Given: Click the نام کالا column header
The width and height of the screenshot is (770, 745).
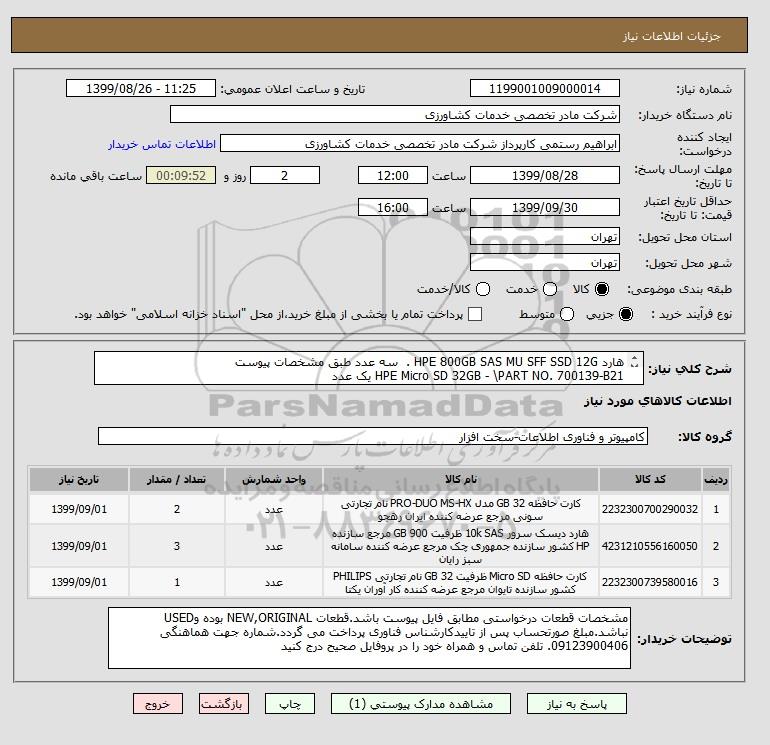Looking at the screenshot, I should 461,479.
